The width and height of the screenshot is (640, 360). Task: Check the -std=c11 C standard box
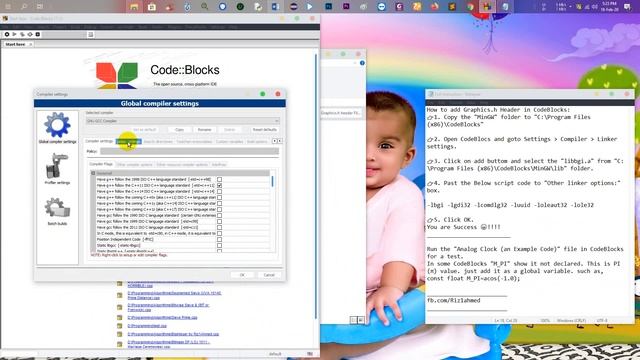click(220, 227)
